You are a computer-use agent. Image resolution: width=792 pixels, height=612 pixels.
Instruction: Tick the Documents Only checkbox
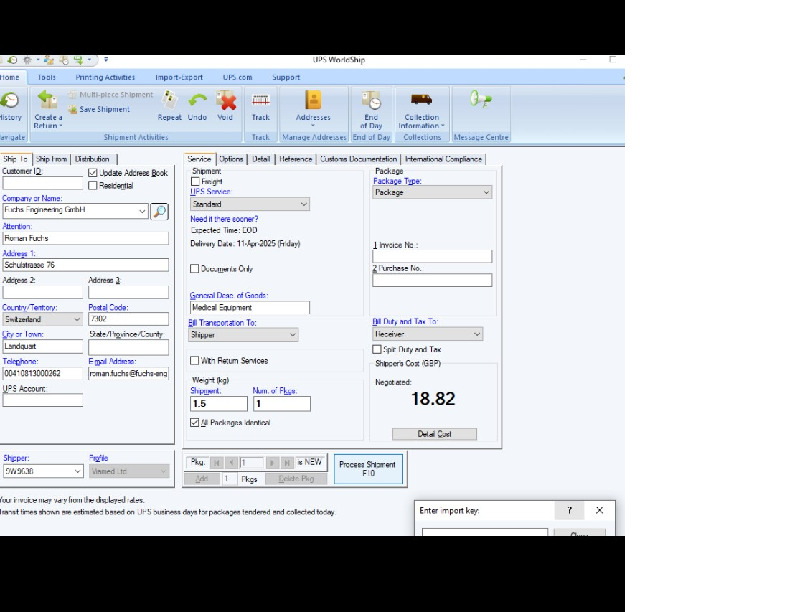[x=195, y=269]
